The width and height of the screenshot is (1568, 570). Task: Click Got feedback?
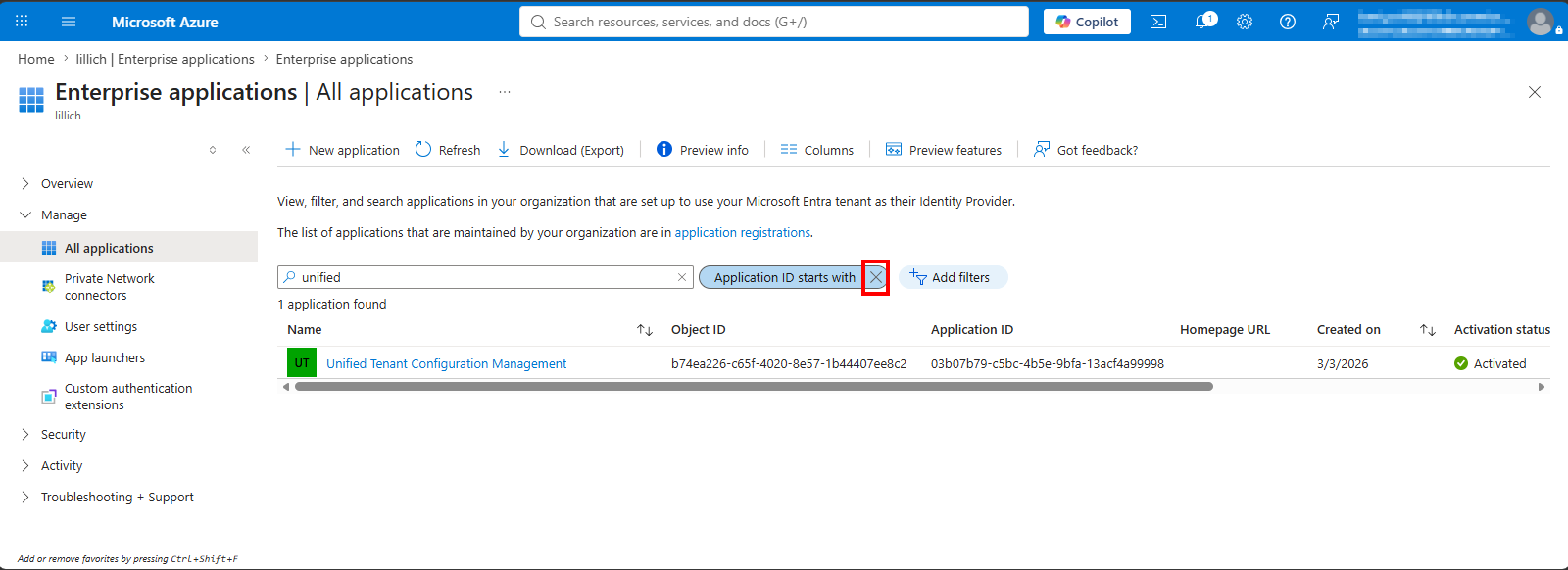pyautogui.click(x=1086, y=150)
